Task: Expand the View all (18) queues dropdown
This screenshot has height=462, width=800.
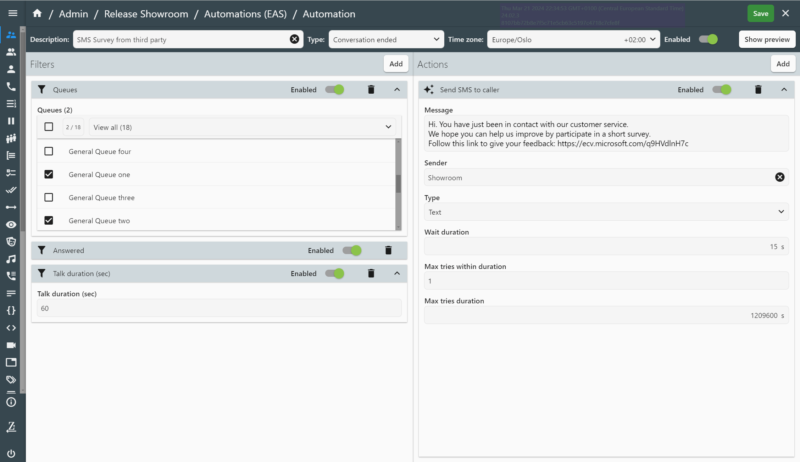Action: (388, 127)
